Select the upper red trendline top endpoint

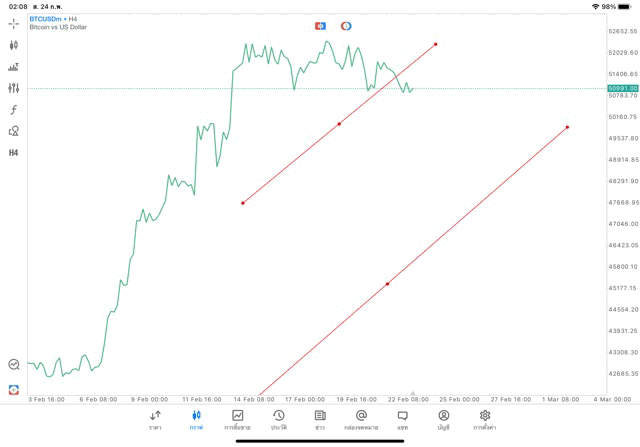click(436, 44)
